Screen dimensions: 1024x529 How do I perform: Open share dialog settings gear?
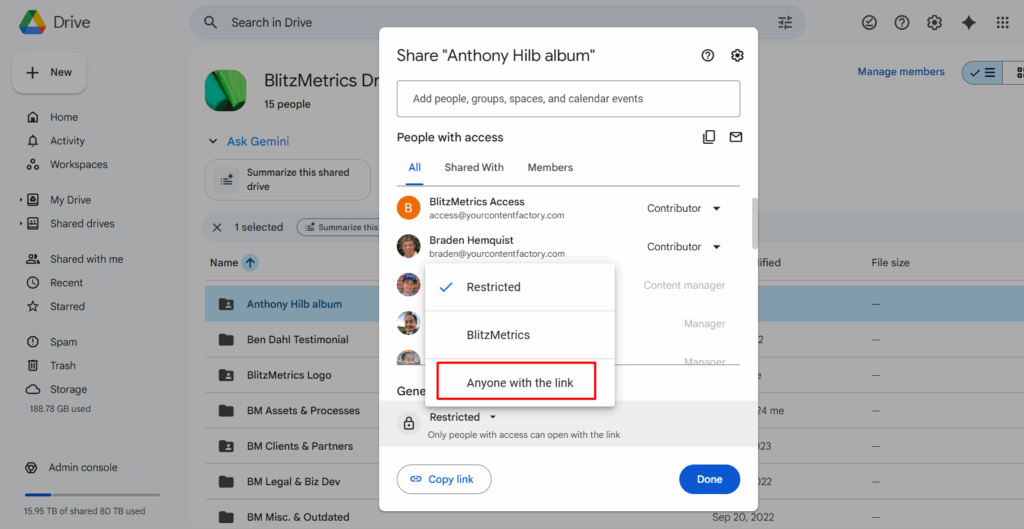click(x=737, y=56)
